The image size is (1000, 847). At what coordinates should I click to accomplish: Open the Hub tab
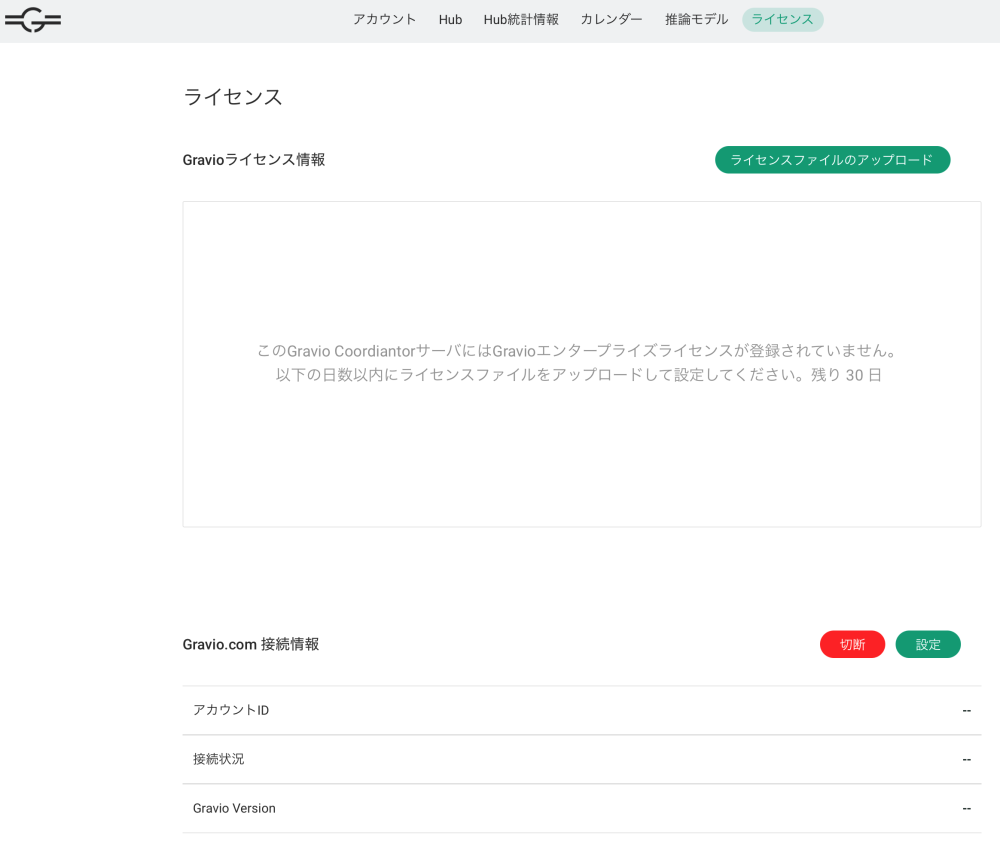pyautogui.click(x=450, y=20)
